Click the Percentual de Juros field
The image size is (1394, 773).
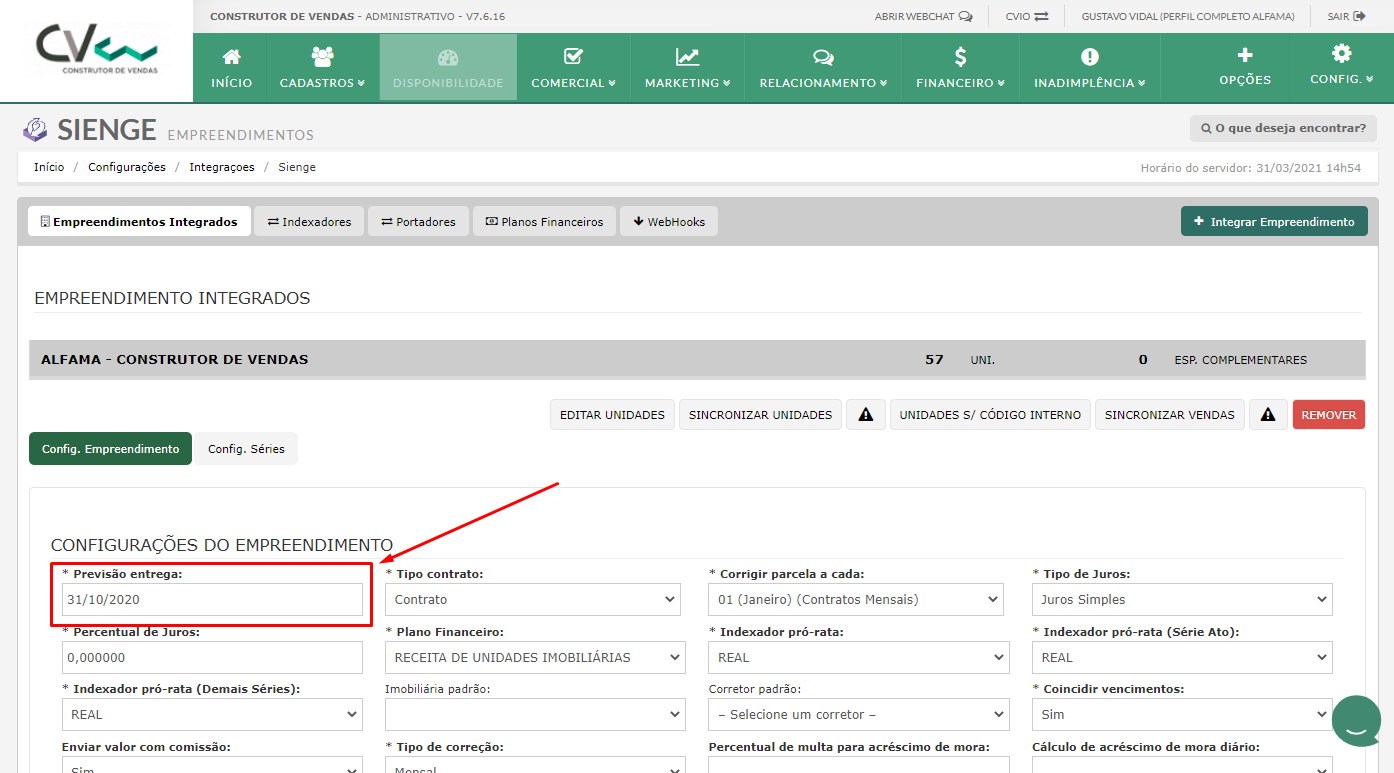point(212,657)
